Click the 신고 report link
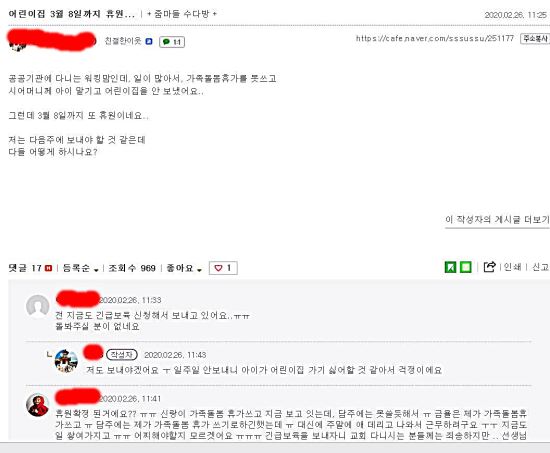This screenshot has height=453, width=550. pos(541,267)
